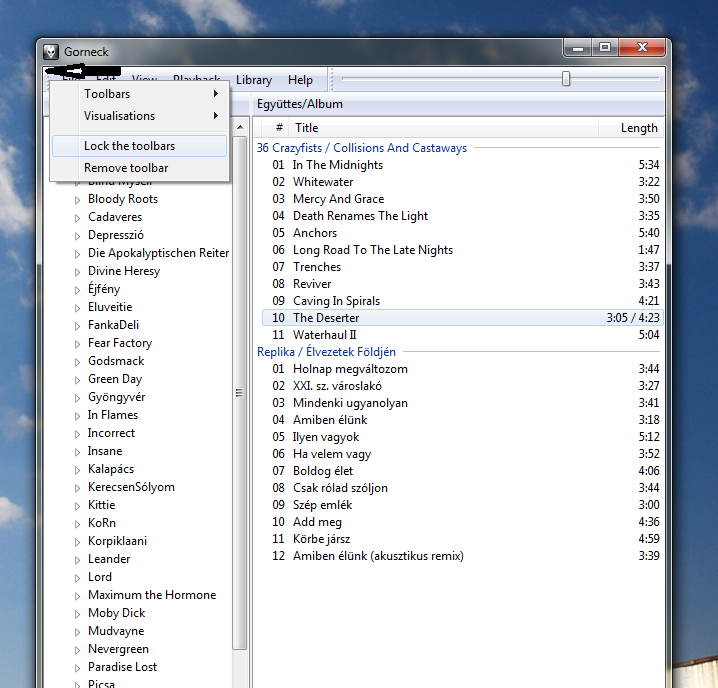Screen dimensions: 718x688
Task: Select Kalapács in the library tree
Action: 111,469
